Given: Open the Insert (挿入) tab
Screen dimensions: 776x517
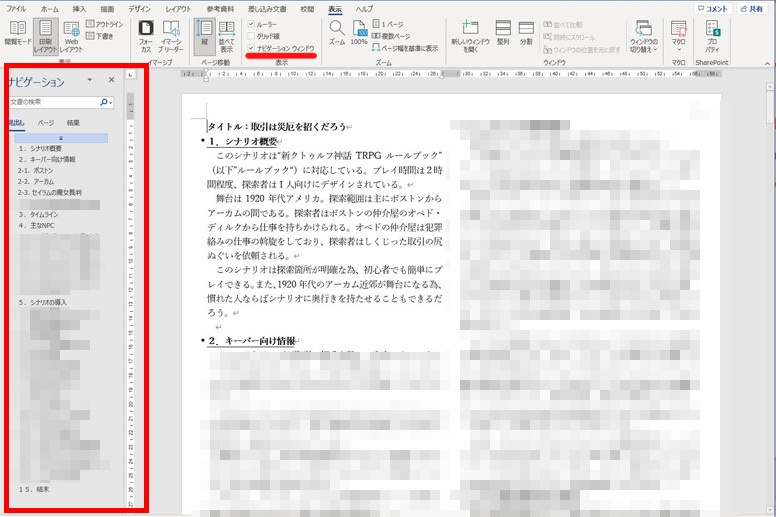Looking at the screenshot, I should 79,9.
